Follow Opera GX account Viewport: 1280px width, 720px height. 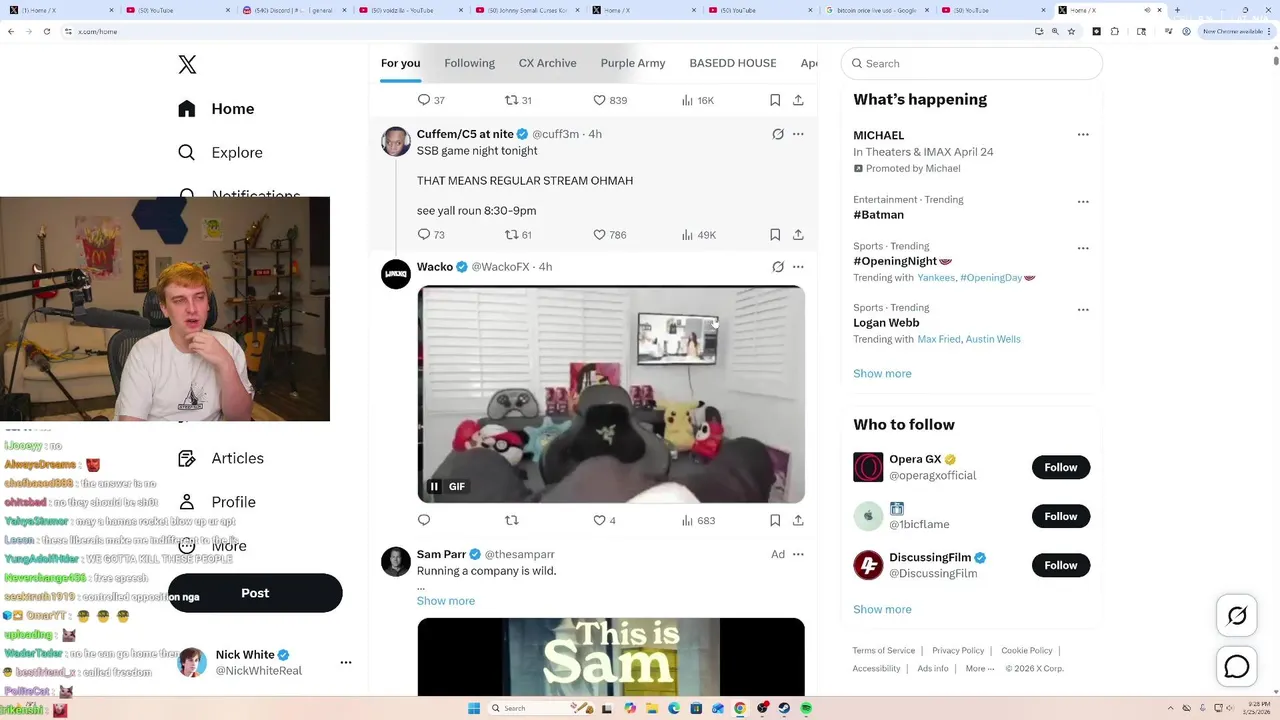[x=1061, y=467]
